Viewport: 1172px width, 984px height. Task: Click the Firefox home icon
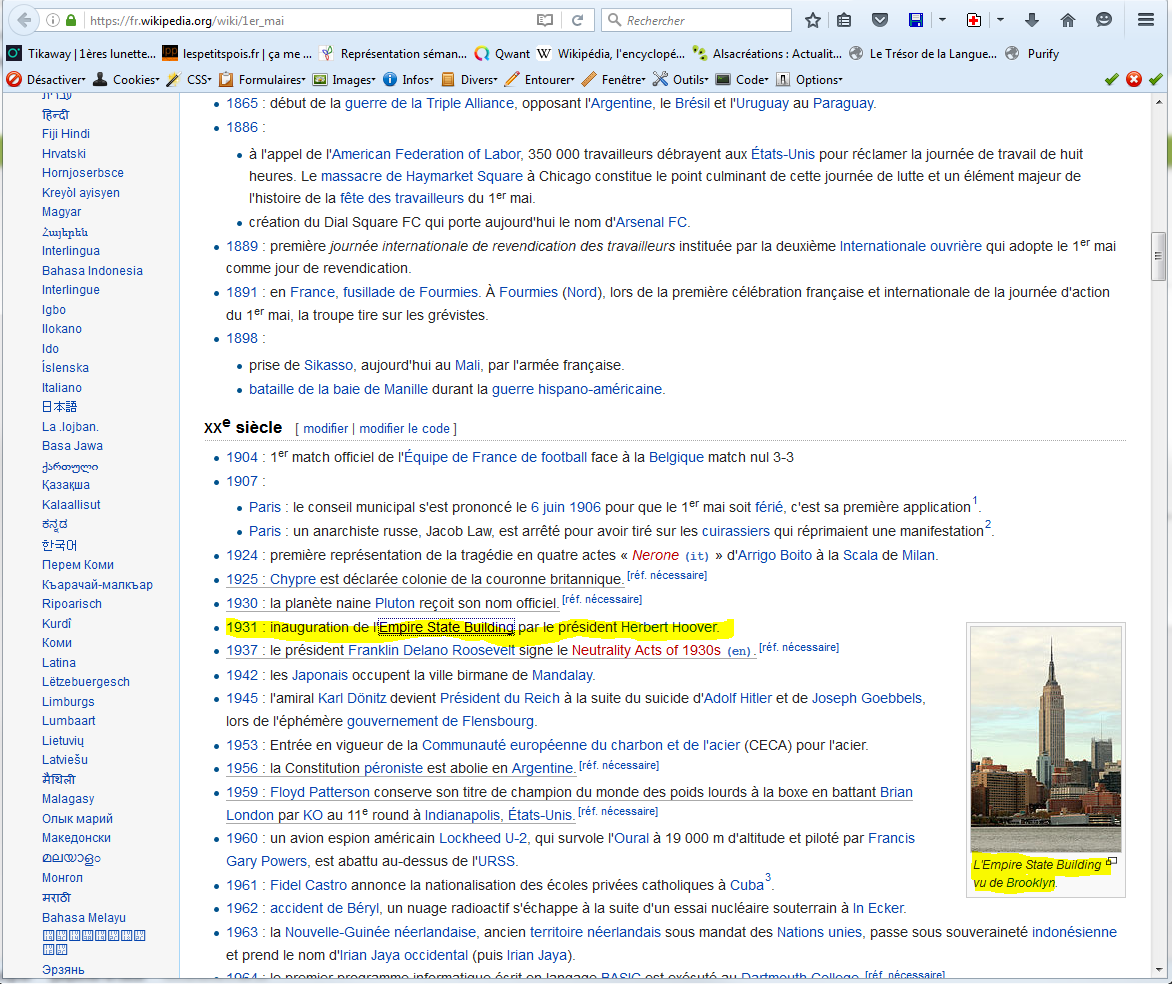point(1068,20)
